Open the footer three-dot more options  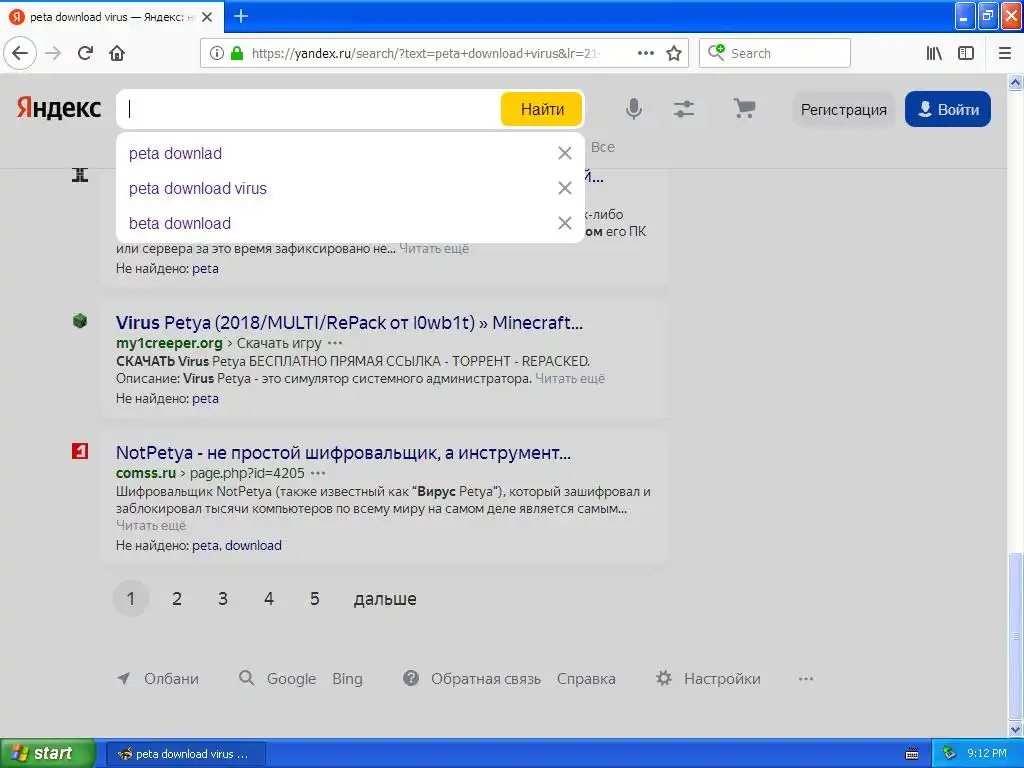click(806, 679)
